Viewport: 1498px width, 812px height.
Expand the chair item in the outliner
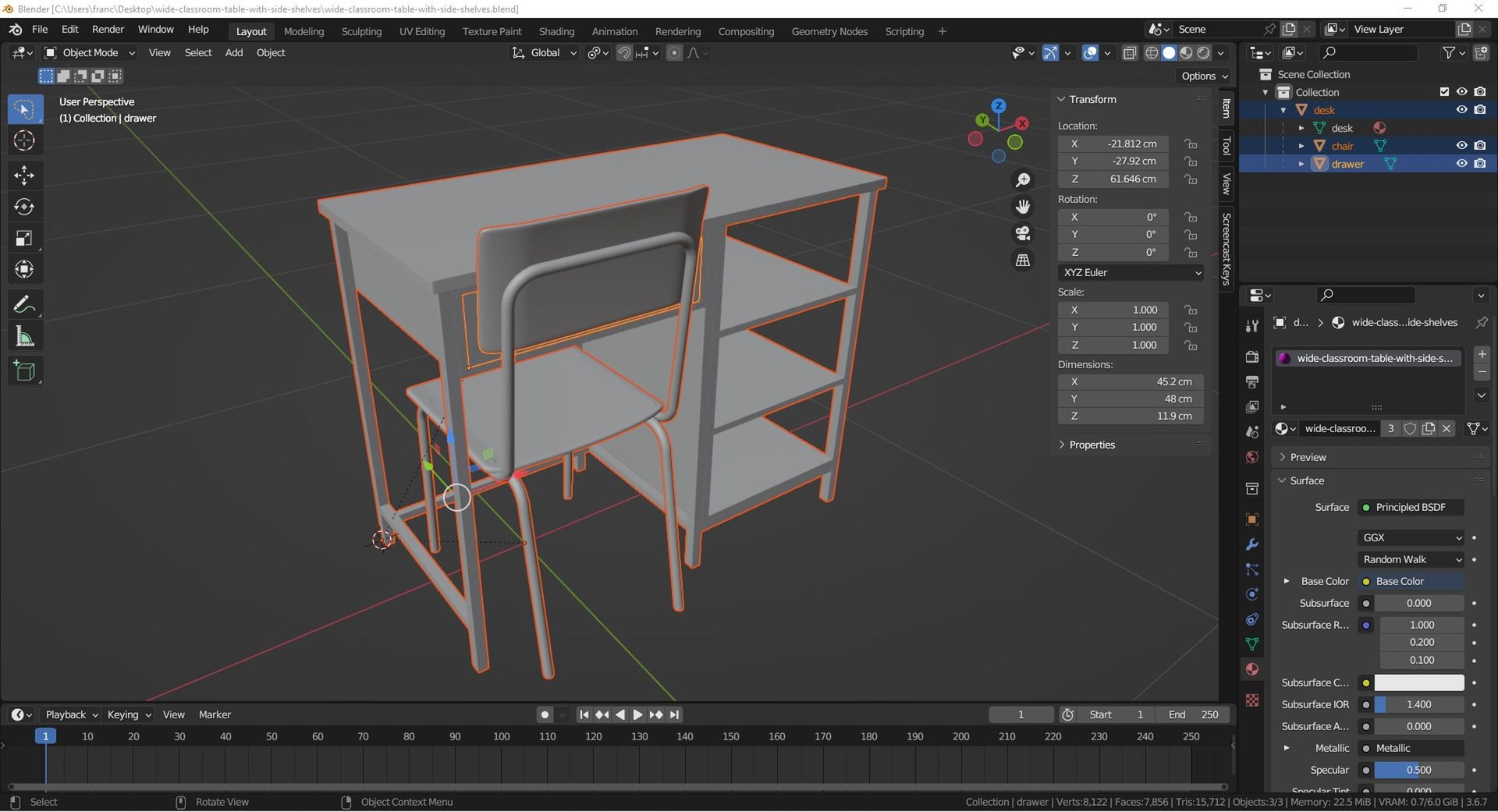point(1301,146)
